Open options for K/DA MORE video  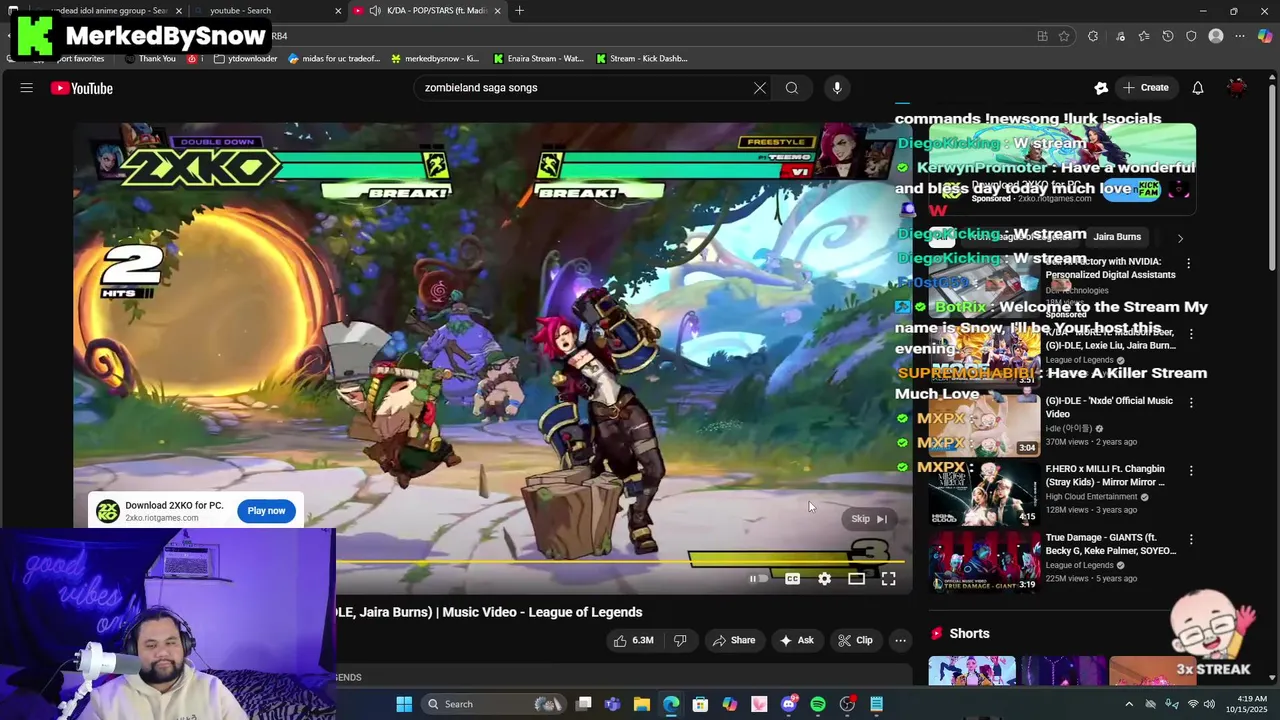tap(1191, 333)
